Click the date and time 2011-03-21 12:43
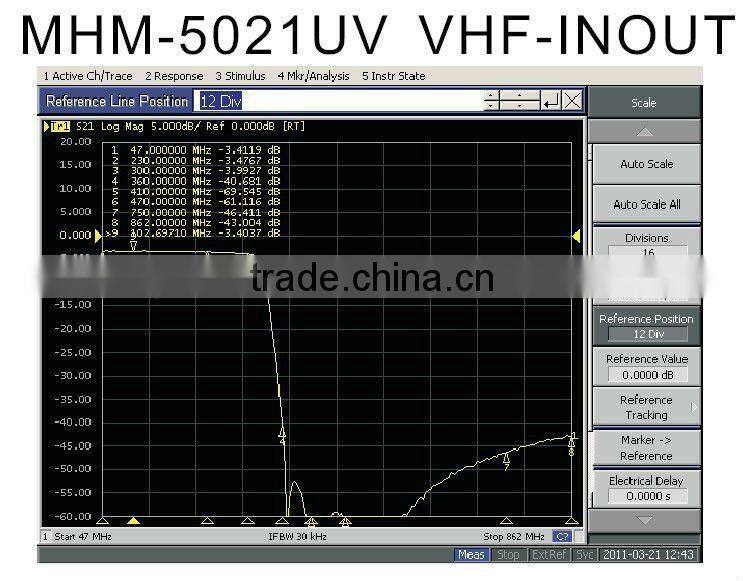Screen dimensions: 743x581 [648, 554]
